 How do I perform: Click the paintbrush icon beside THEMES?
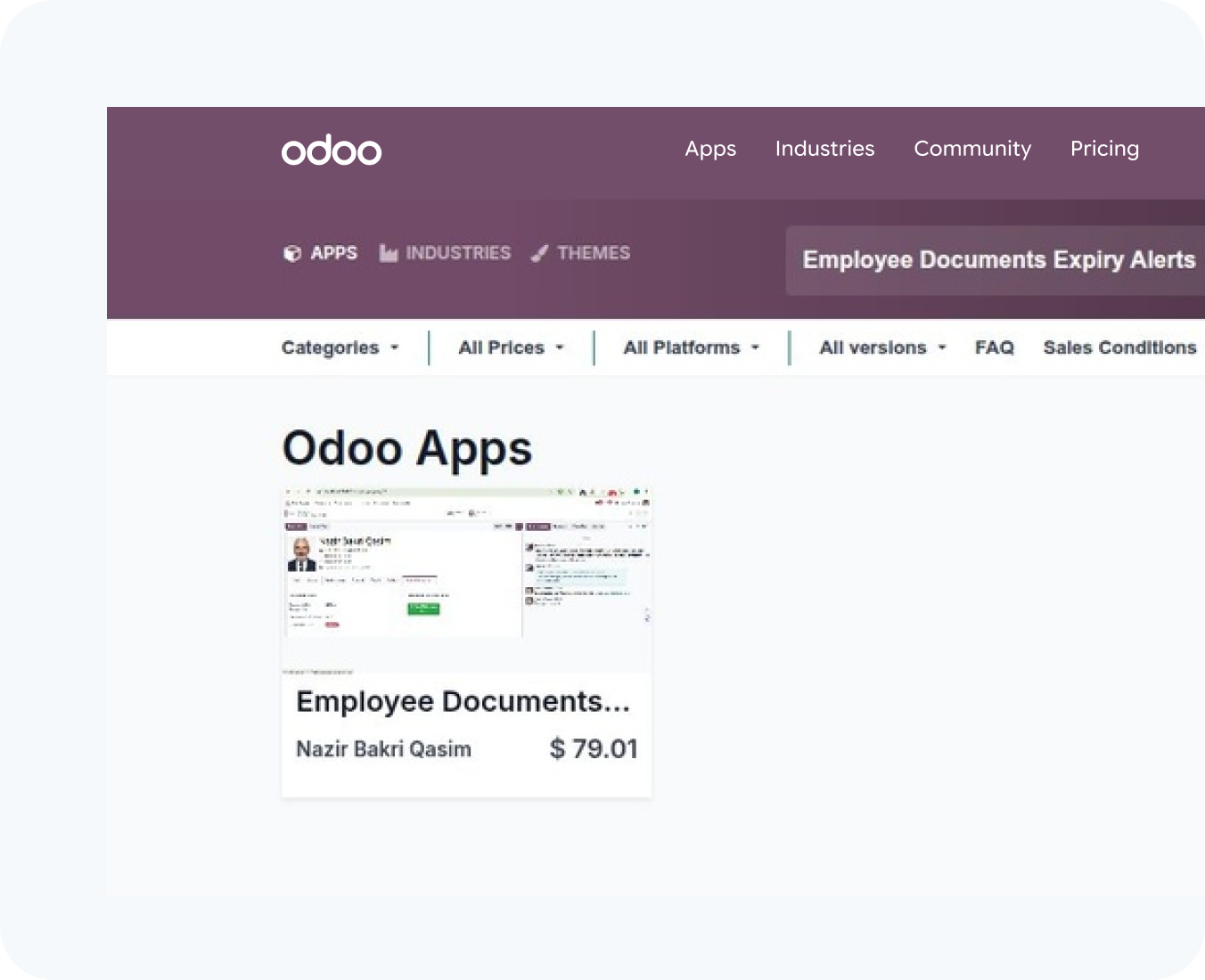point(539,253)
